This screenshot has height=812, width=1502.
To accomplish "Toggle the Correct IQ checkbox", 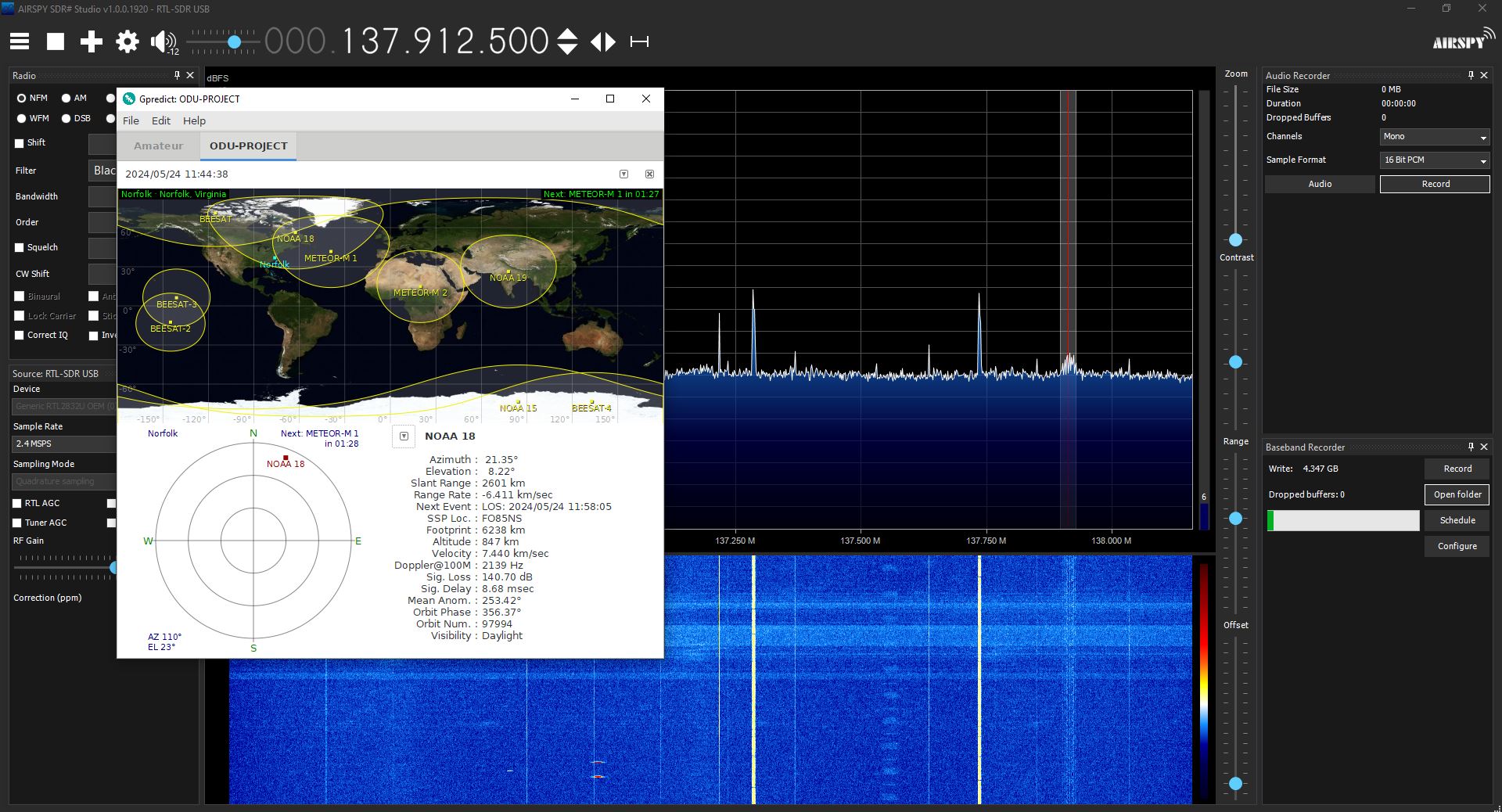I will point(20,335).
